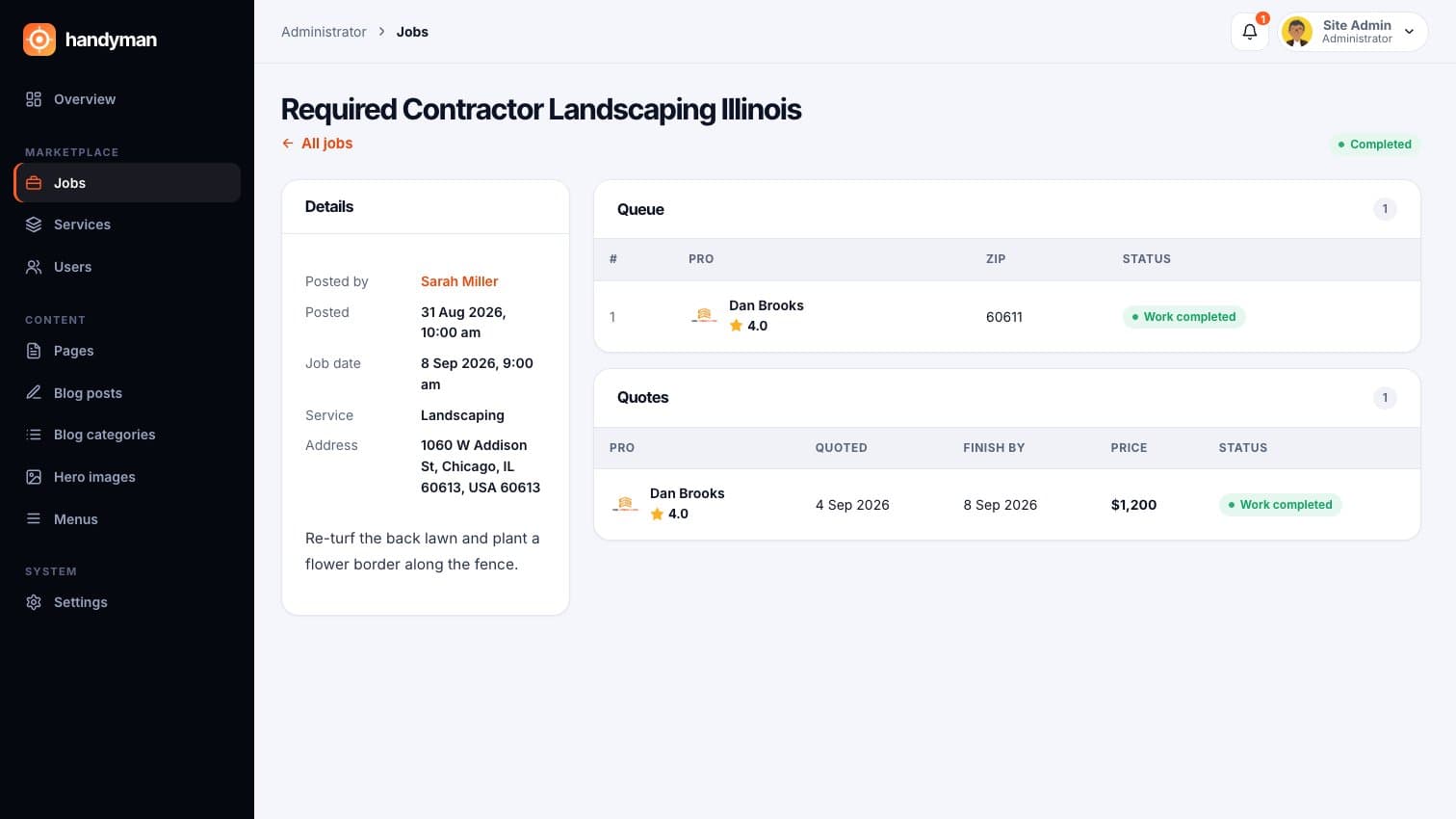The height and width of the screenshot is (819, 1456).
Task: Click the Pages document icon
Action: pos(34,351)
